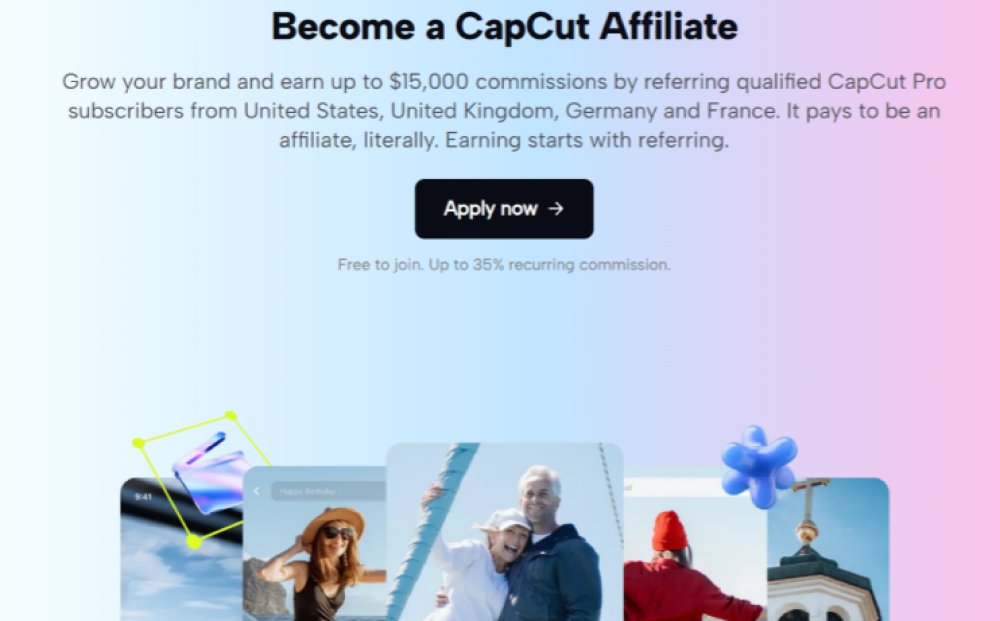Click the Free to join commission note
Viewport: 1000px width, 621px height.
(x=504, y=265)
